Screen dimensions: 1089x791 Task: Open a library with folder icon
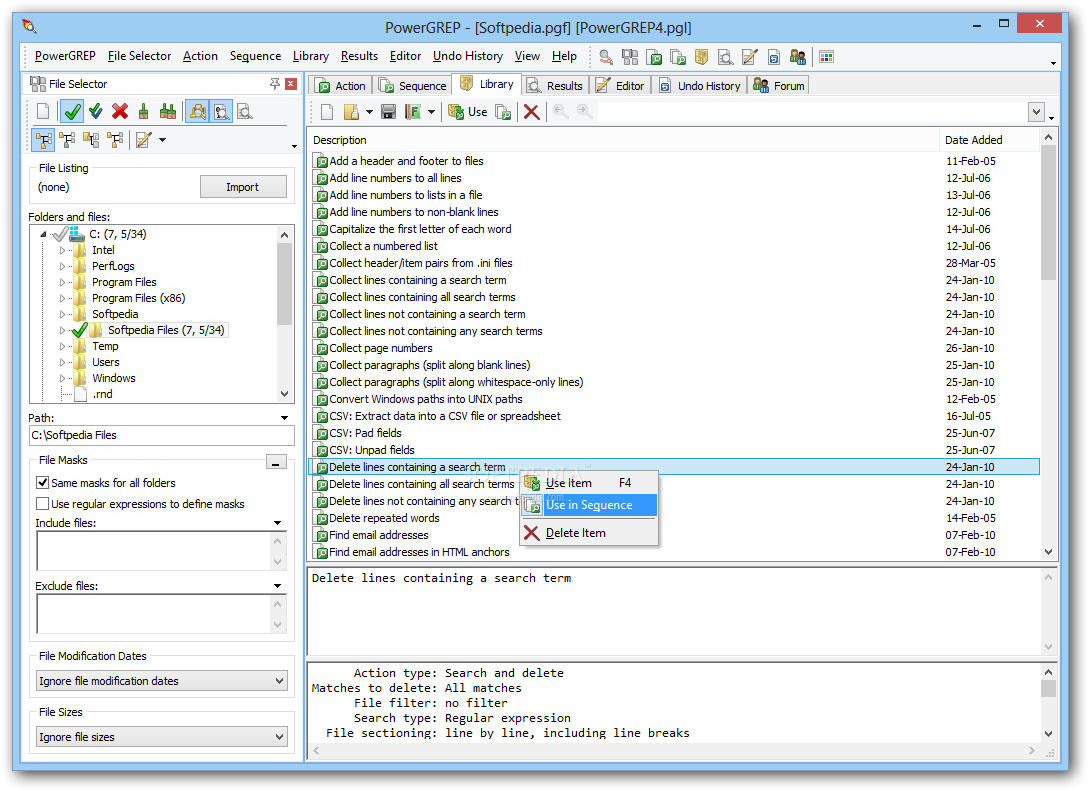click(x=351, y=112)
